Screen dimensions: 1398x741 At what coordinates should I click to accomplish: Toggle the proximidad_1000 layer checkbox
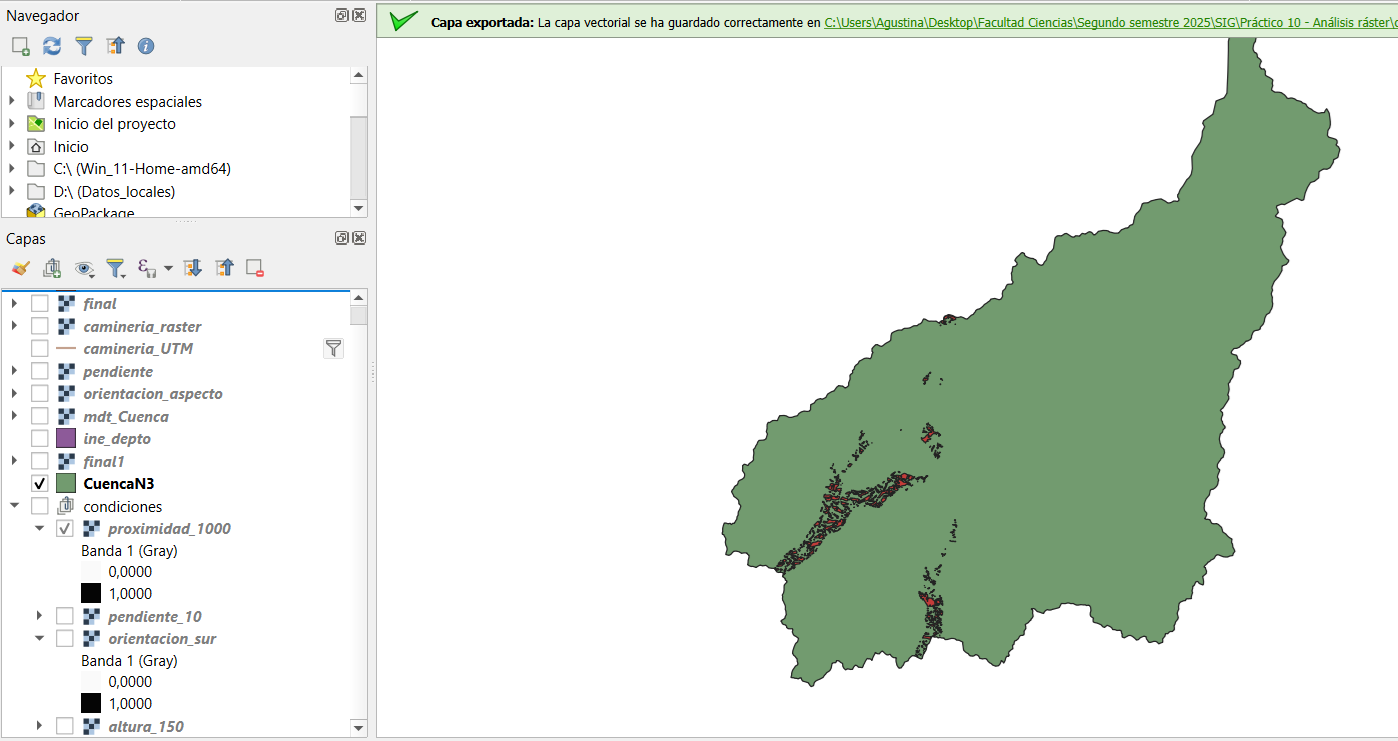tap(65, 529)
